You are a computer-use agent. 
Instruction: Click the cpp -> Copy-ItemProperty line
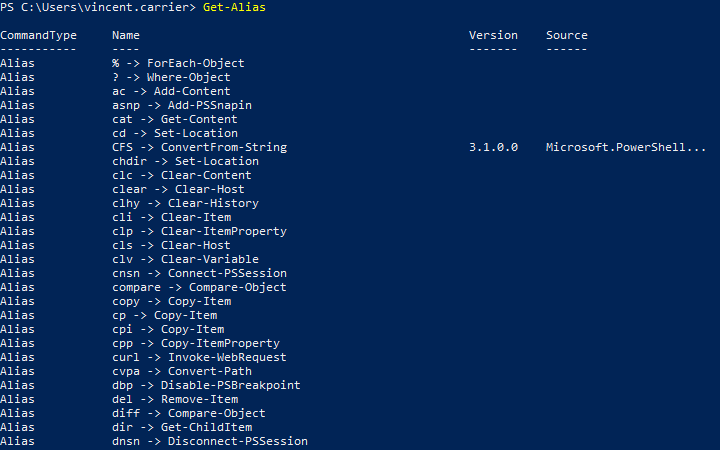pos(196,343)
